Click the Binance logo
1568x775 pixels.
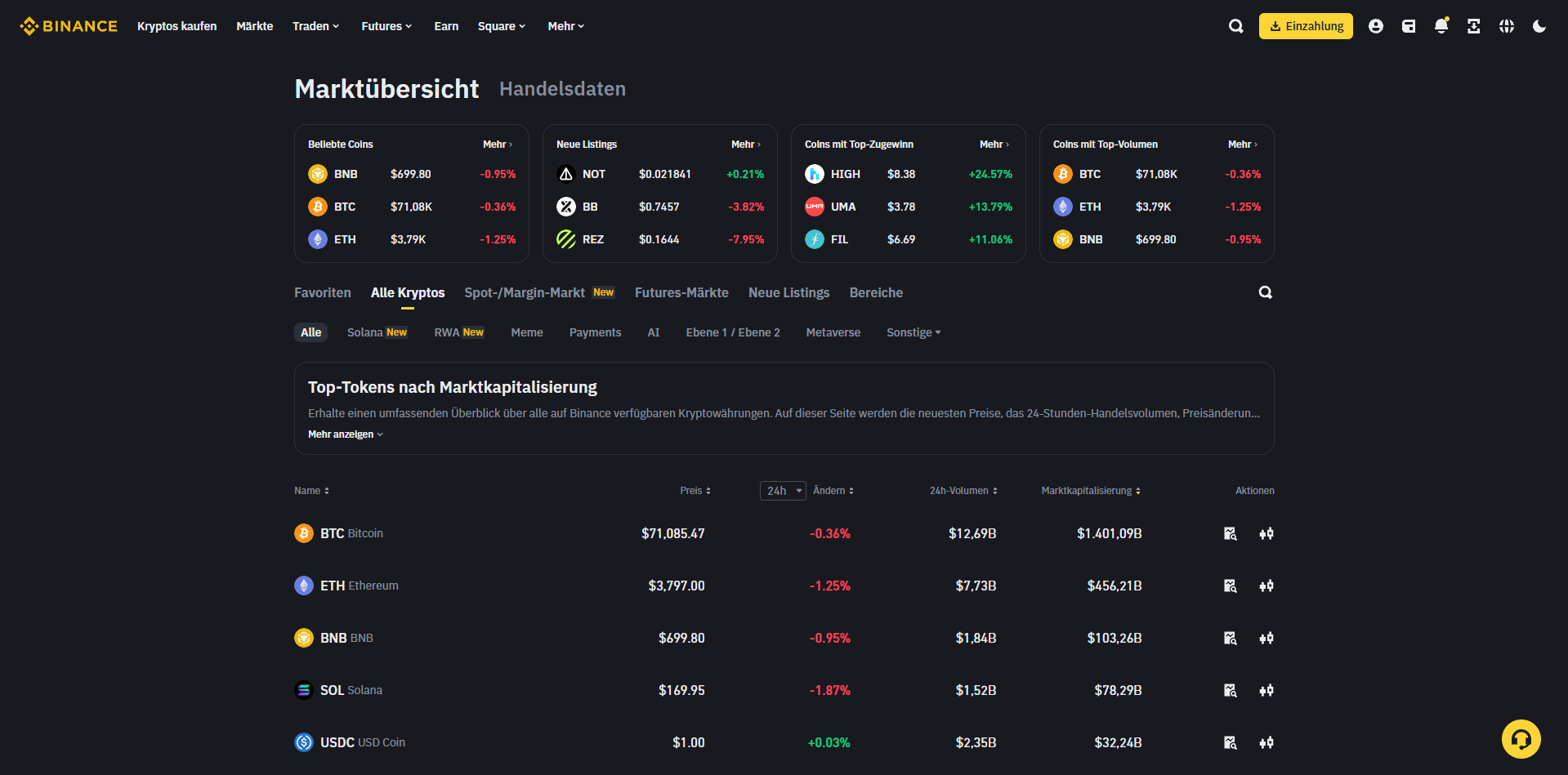point(69,26)
